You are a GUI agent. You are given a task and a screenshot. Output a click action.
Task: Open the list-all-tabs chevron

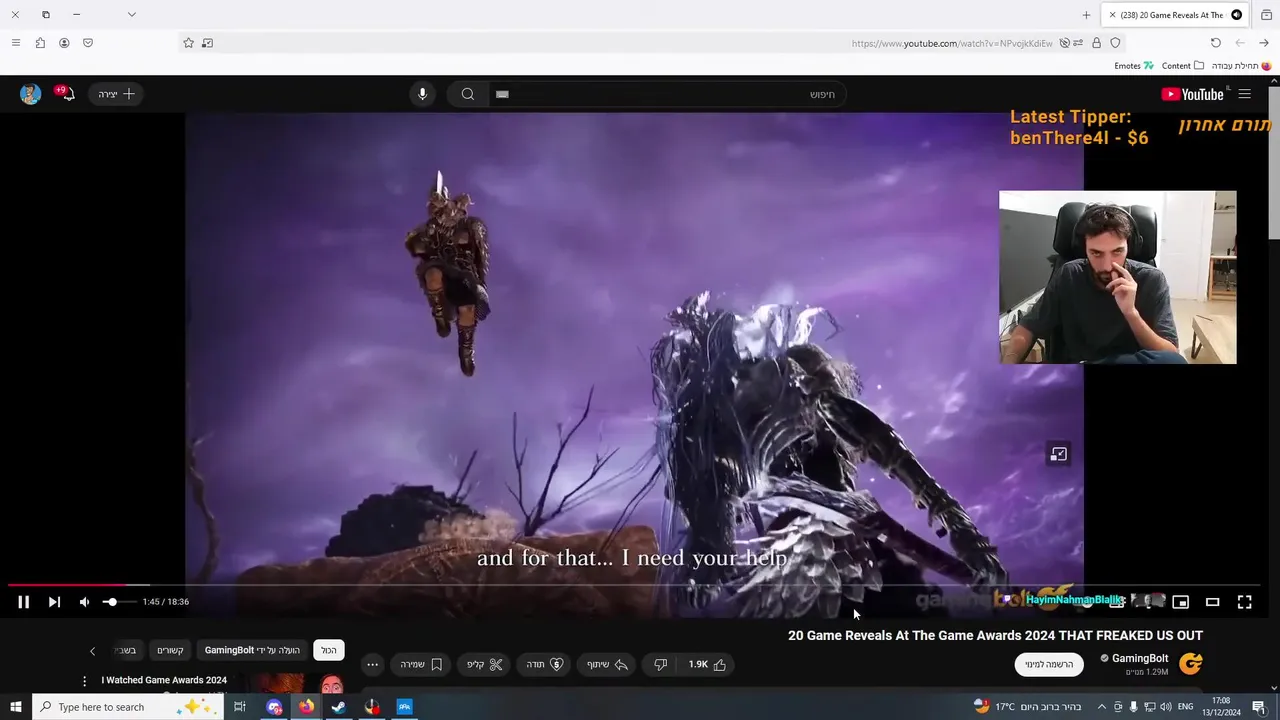point(131,15)
